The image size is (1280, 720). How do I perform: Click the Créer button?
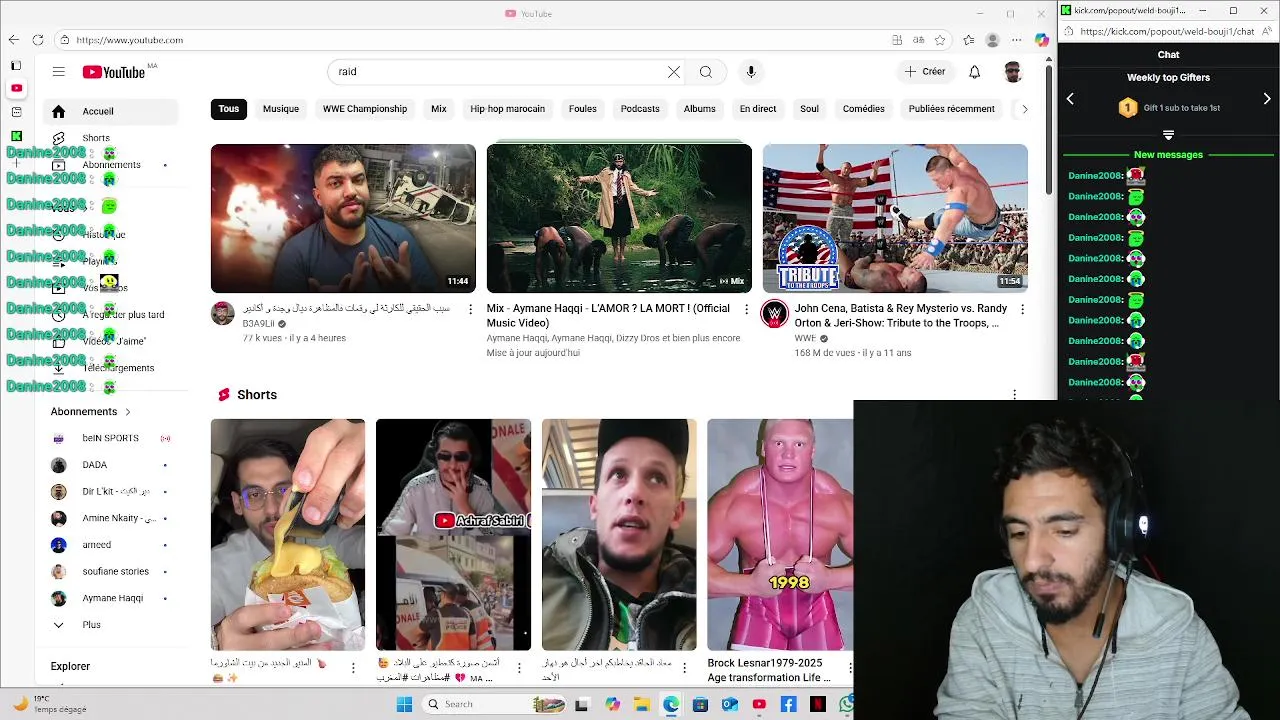pos(924,72)
